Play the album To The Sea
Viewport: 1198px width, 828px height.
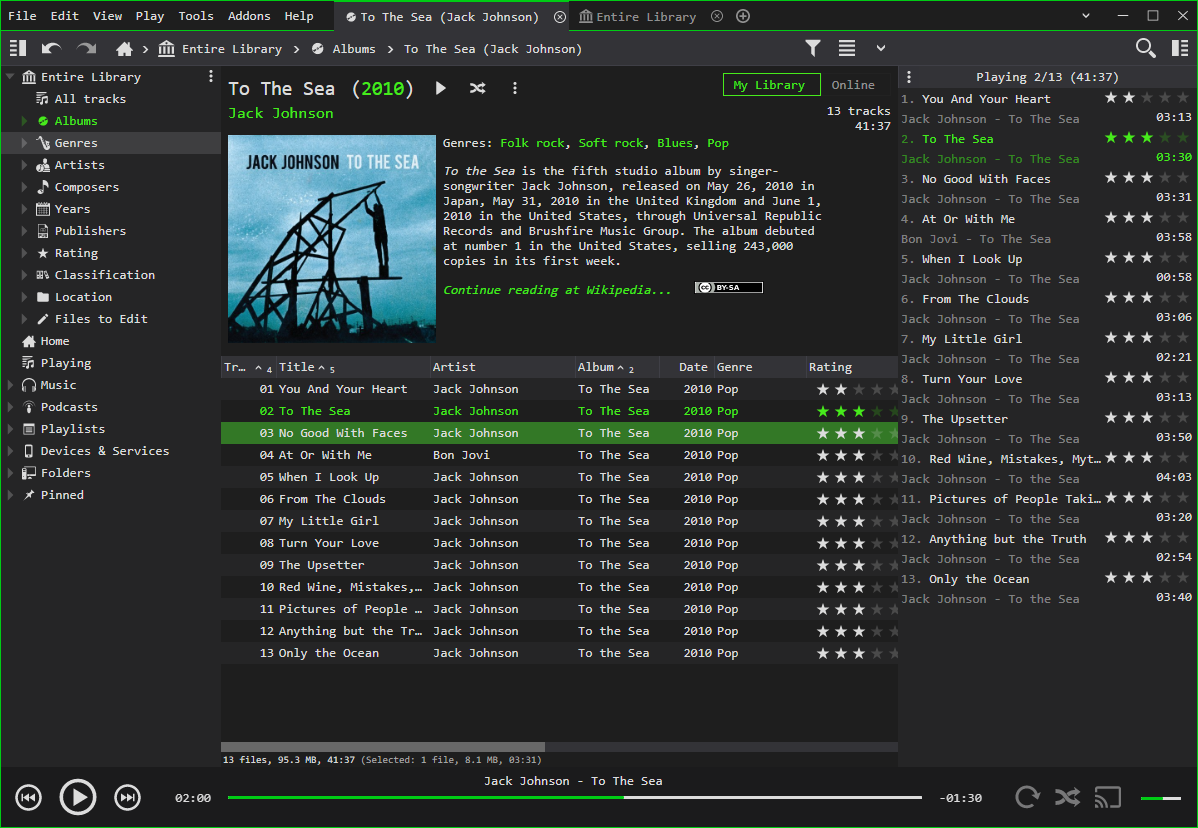coord(440,88)
